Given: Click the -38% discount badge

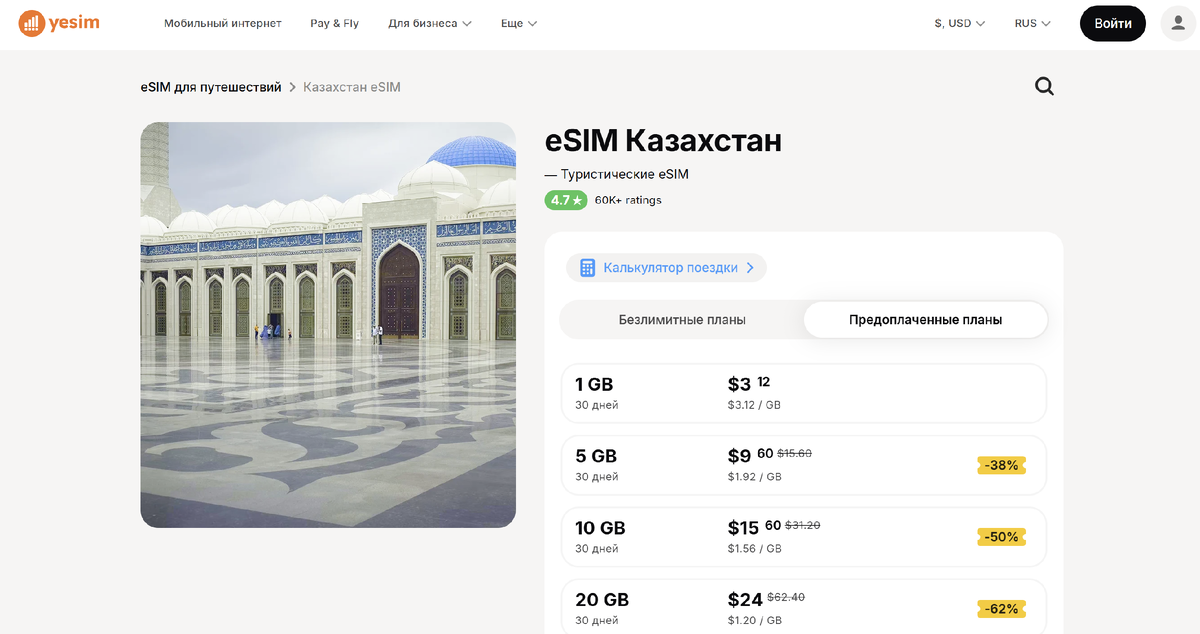Looking at the screenshot, I should click(1001, 465).
